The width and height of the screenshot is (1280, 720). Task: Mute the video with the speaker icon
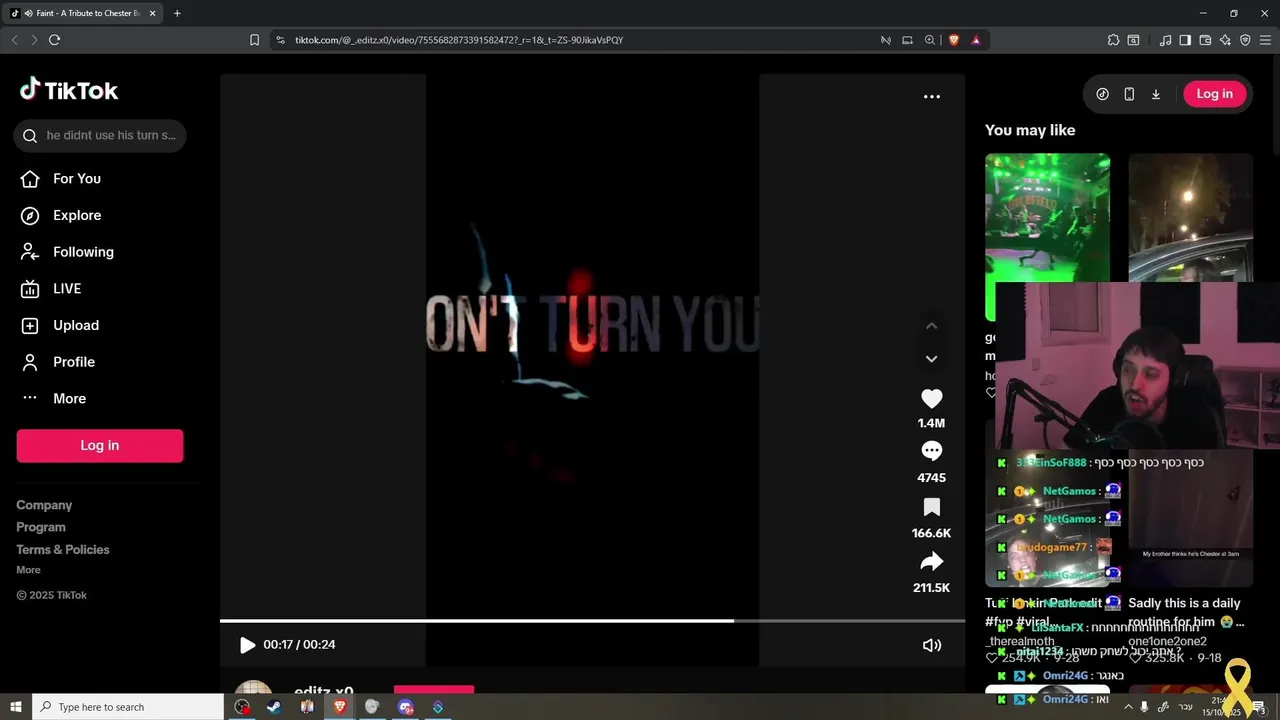[x=932, y=645]
